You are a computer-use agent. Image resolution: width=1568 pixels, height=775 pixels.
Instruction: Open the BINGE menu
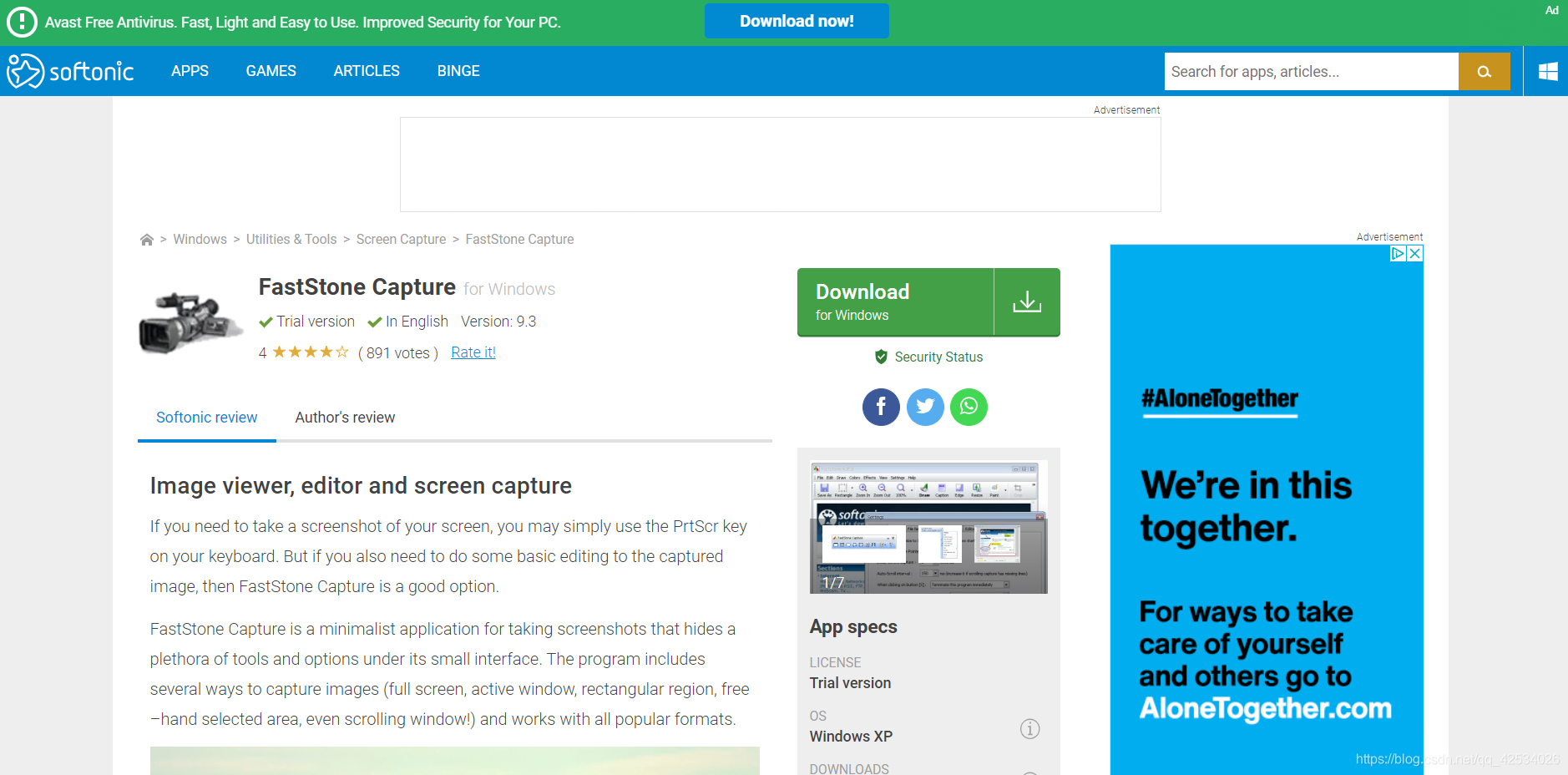[458, 71]
